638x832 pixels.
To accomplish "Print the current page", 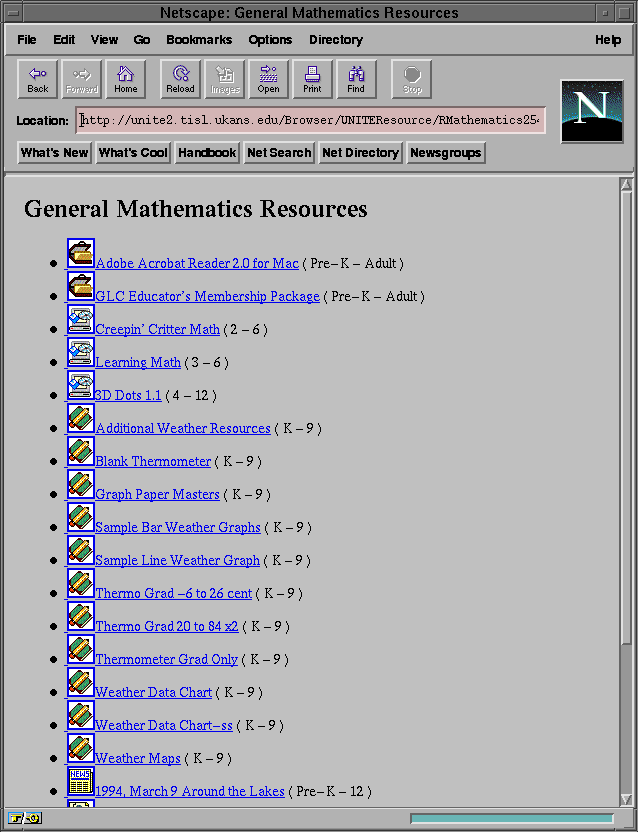I will click(313, 80).
